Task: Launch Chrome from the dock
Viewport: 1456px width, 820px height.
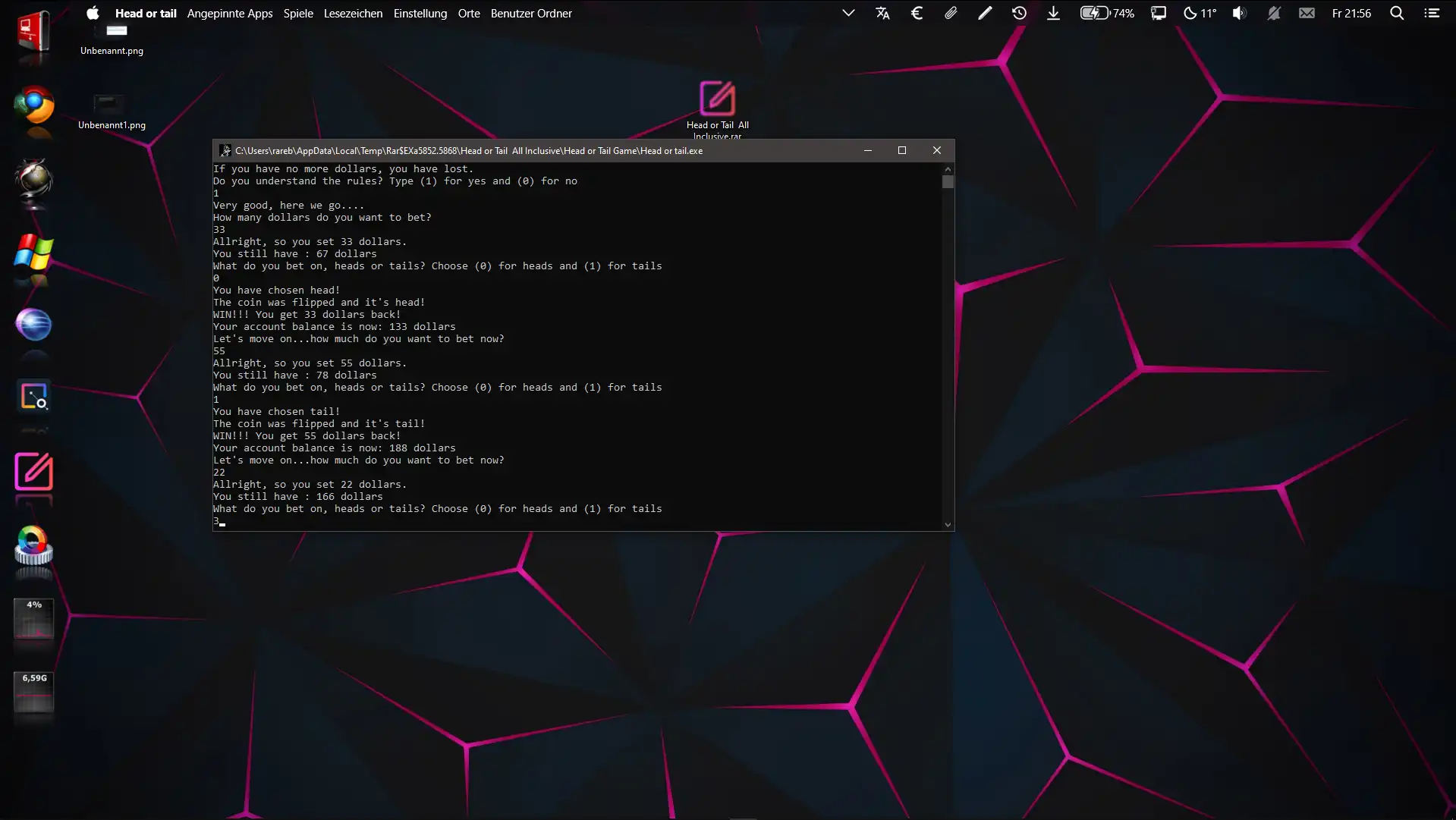Action: click(x=34, y=105)
